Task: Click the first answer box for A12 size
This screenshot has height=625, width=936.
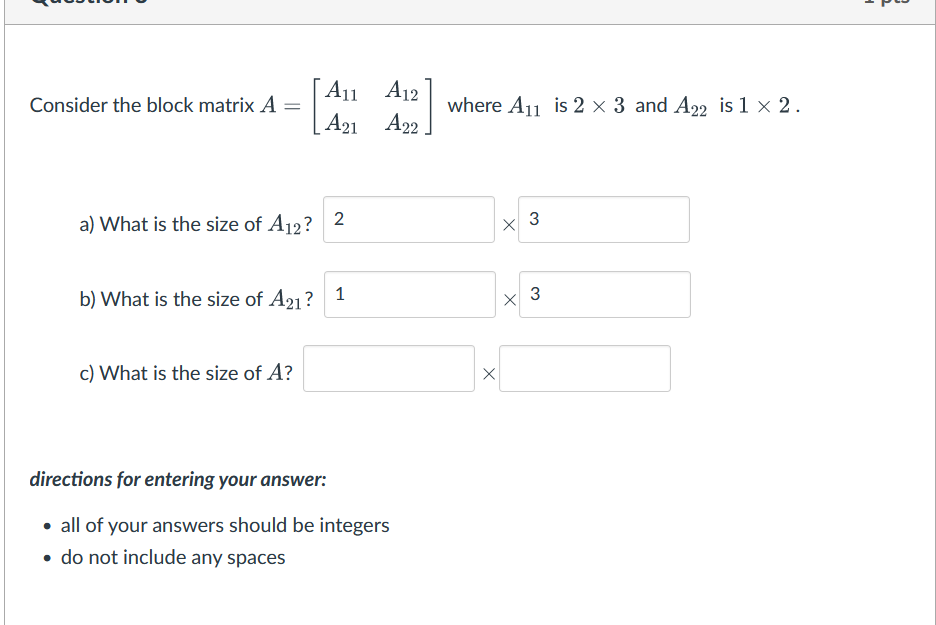Action: click(x=409, y=219)
